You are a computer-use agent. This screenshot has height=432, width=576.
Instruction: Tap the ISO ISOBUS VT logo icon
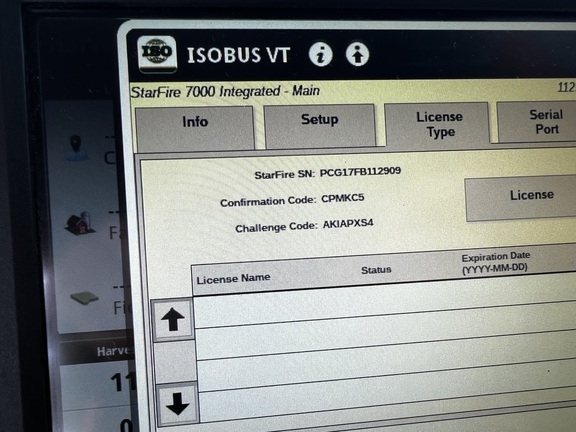click(157, 54)
